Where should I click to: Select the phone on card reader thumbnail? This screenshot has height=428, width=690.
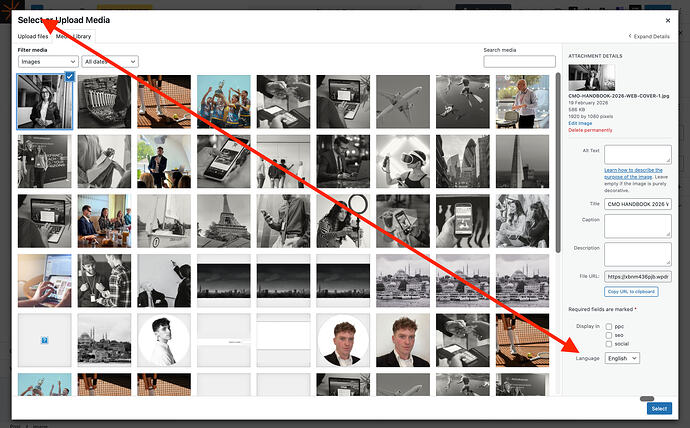[224, 161]
